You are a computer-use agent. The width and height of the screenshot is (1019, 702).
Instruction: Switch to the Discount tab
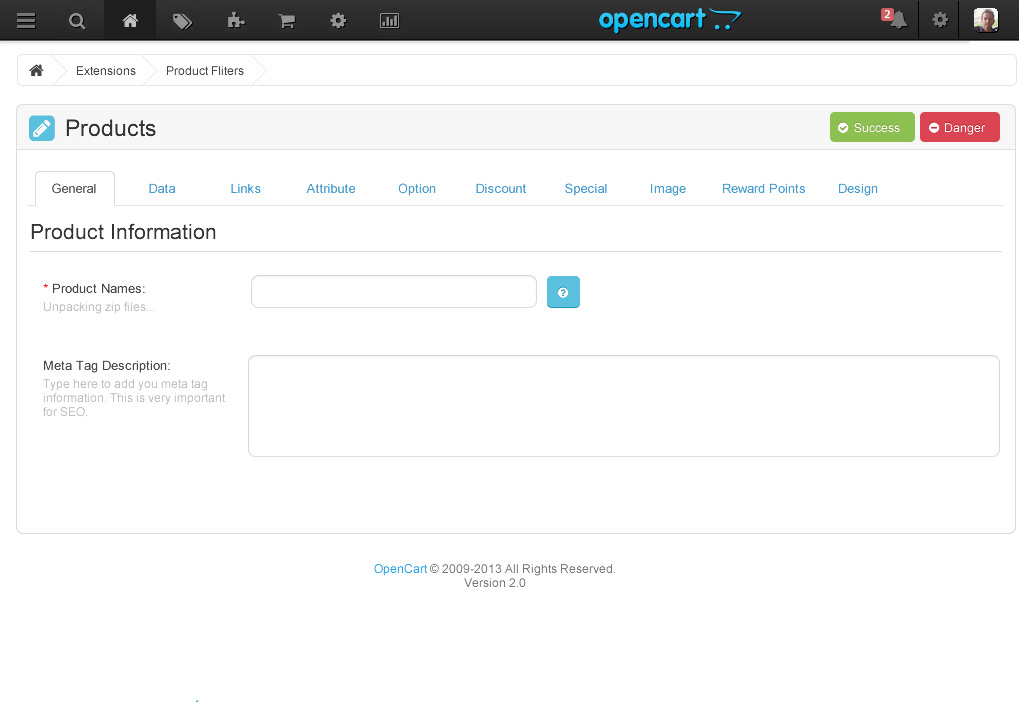pos(500,188)
